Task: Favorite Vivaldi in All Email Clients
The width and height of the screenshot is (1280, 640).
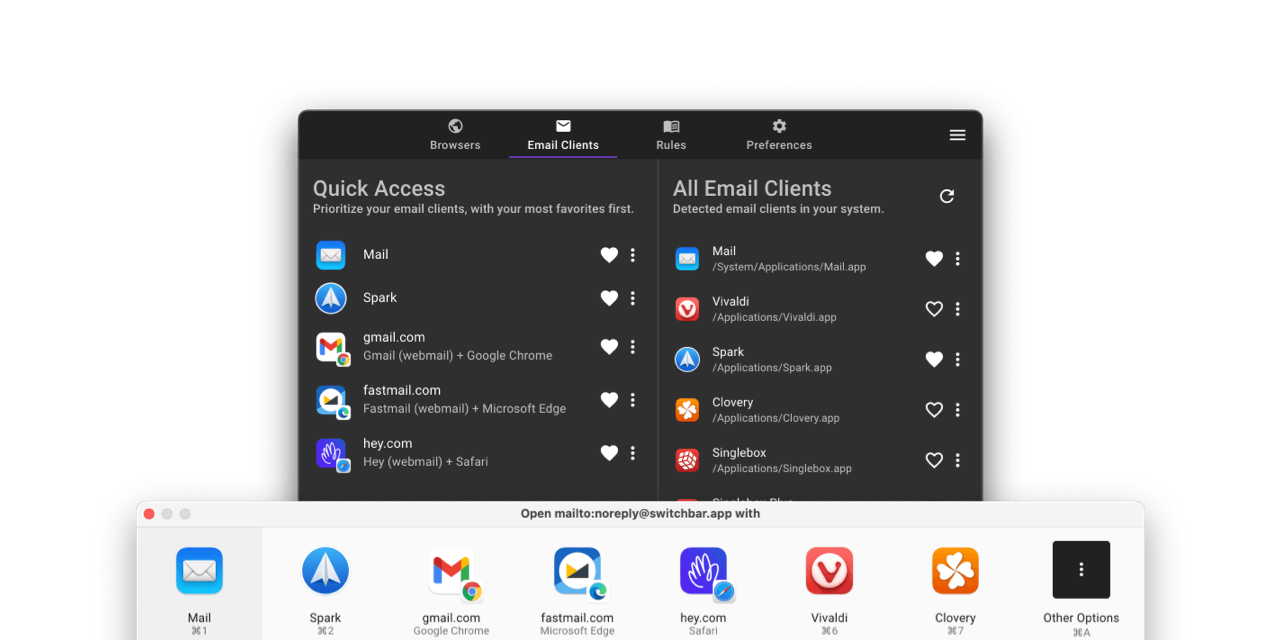Action: point(934,309)
